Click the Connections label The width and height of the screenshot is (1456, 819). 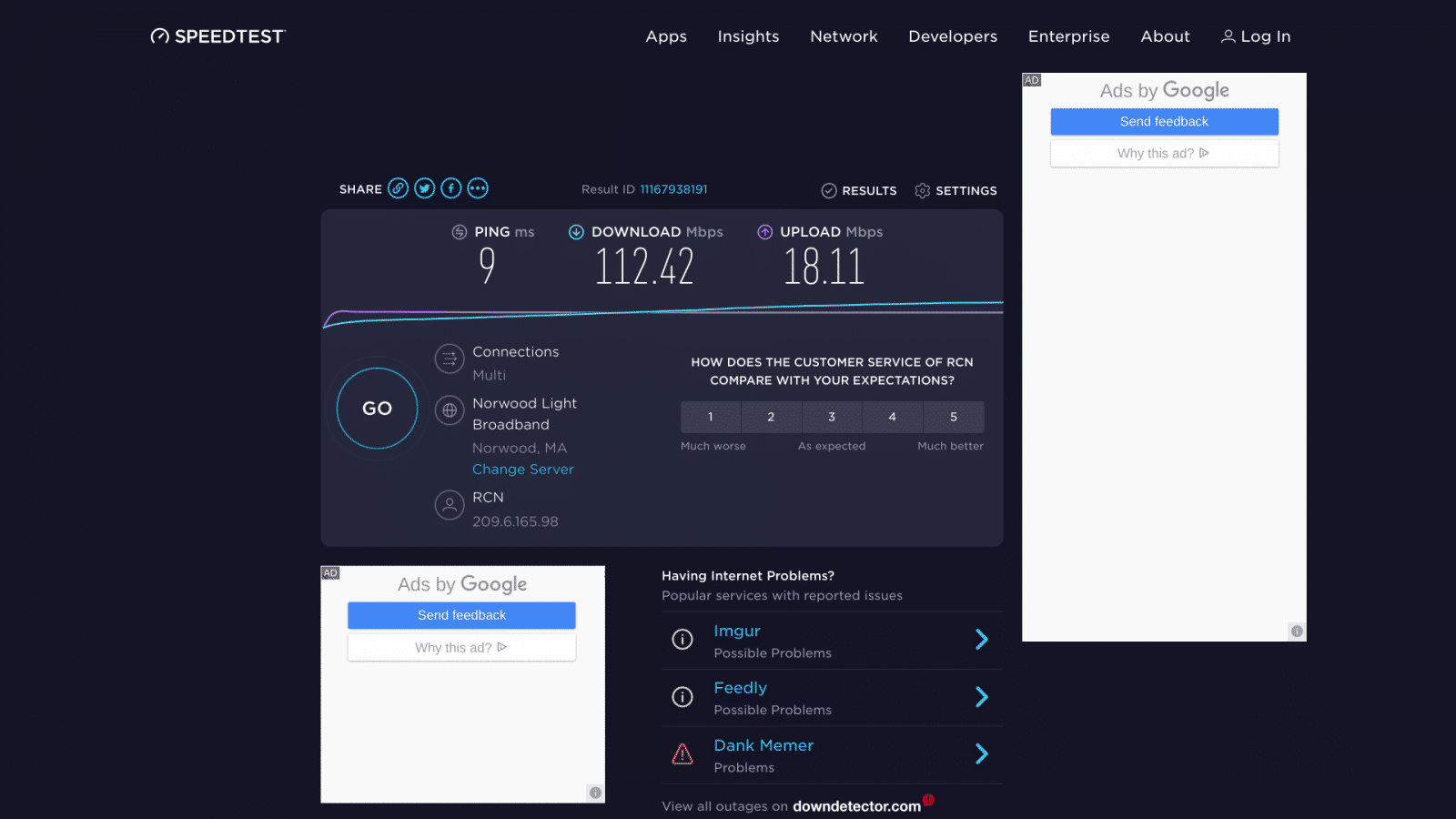(x=515, y=352)
